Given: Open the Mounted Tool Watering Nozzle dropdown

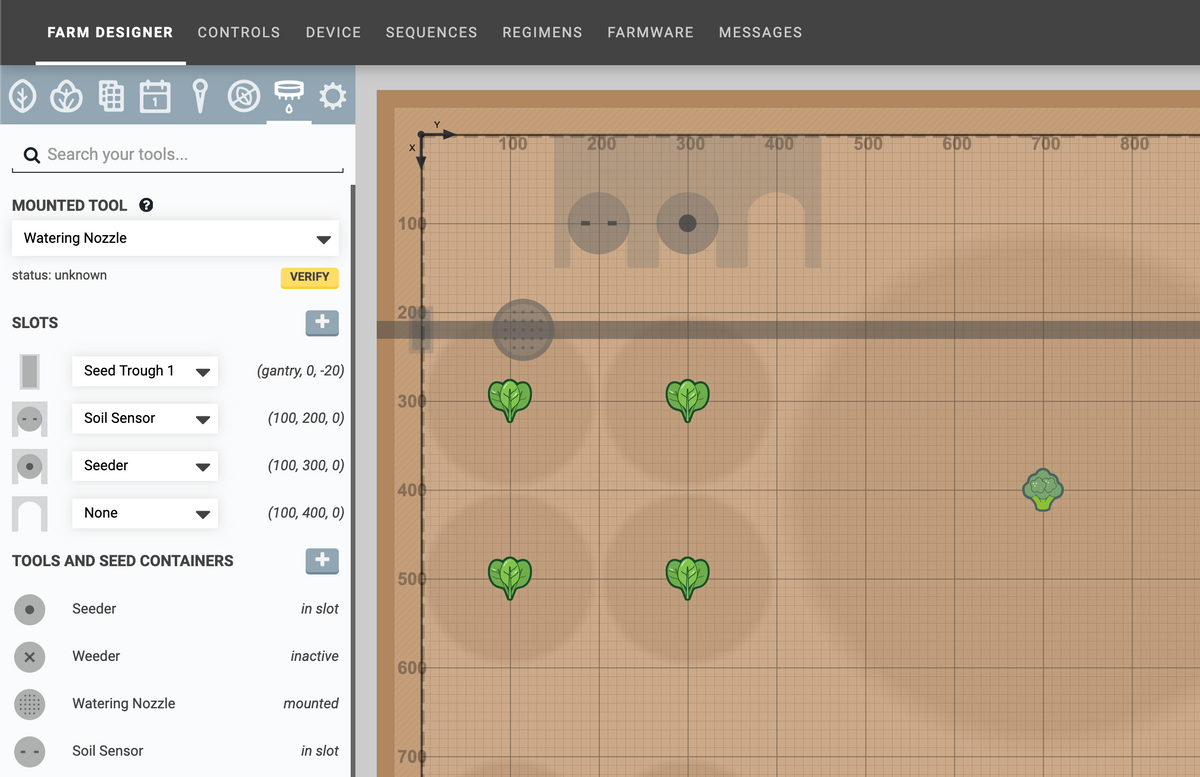Looking at the screenshot, I should pos(175,239).
